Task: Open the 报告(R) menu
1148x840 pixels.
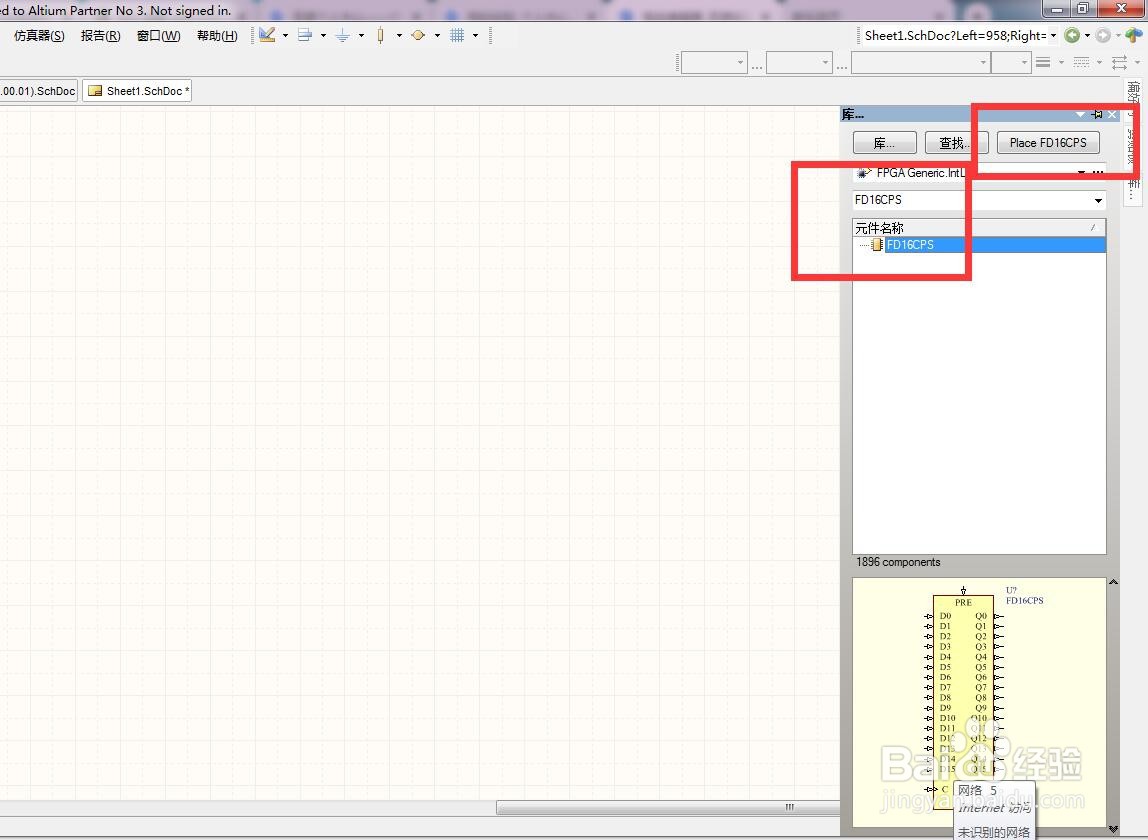Action: click(100, 35)
